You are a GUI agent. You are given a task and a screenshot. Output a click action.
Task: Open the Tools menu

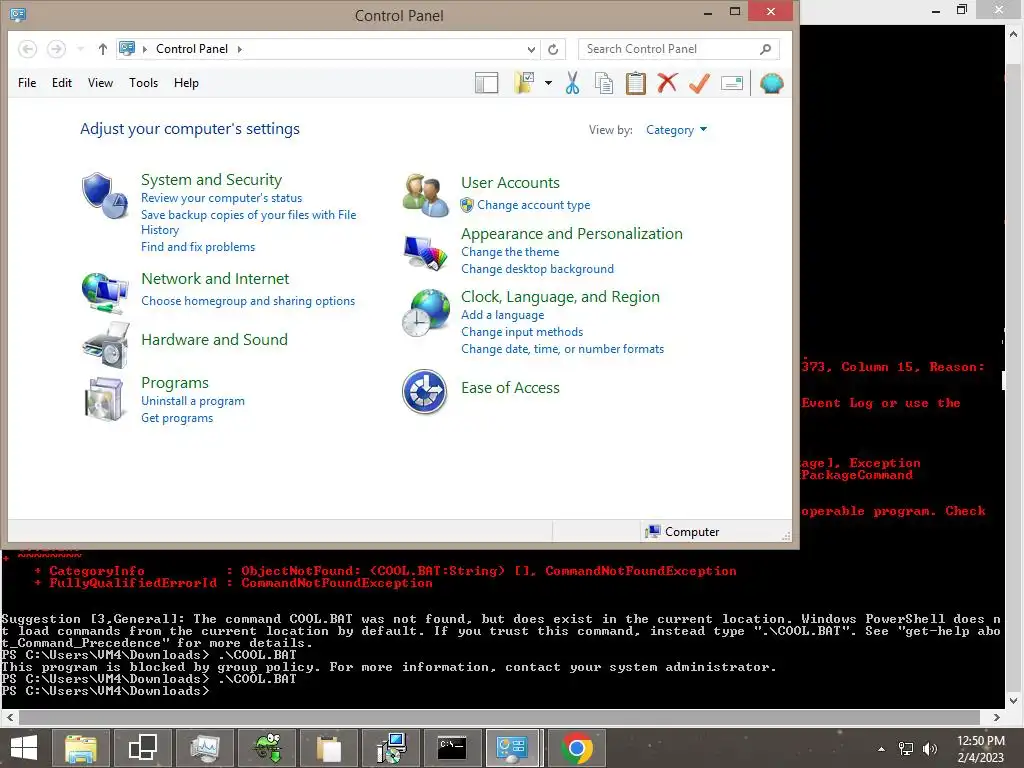point(144,83)
